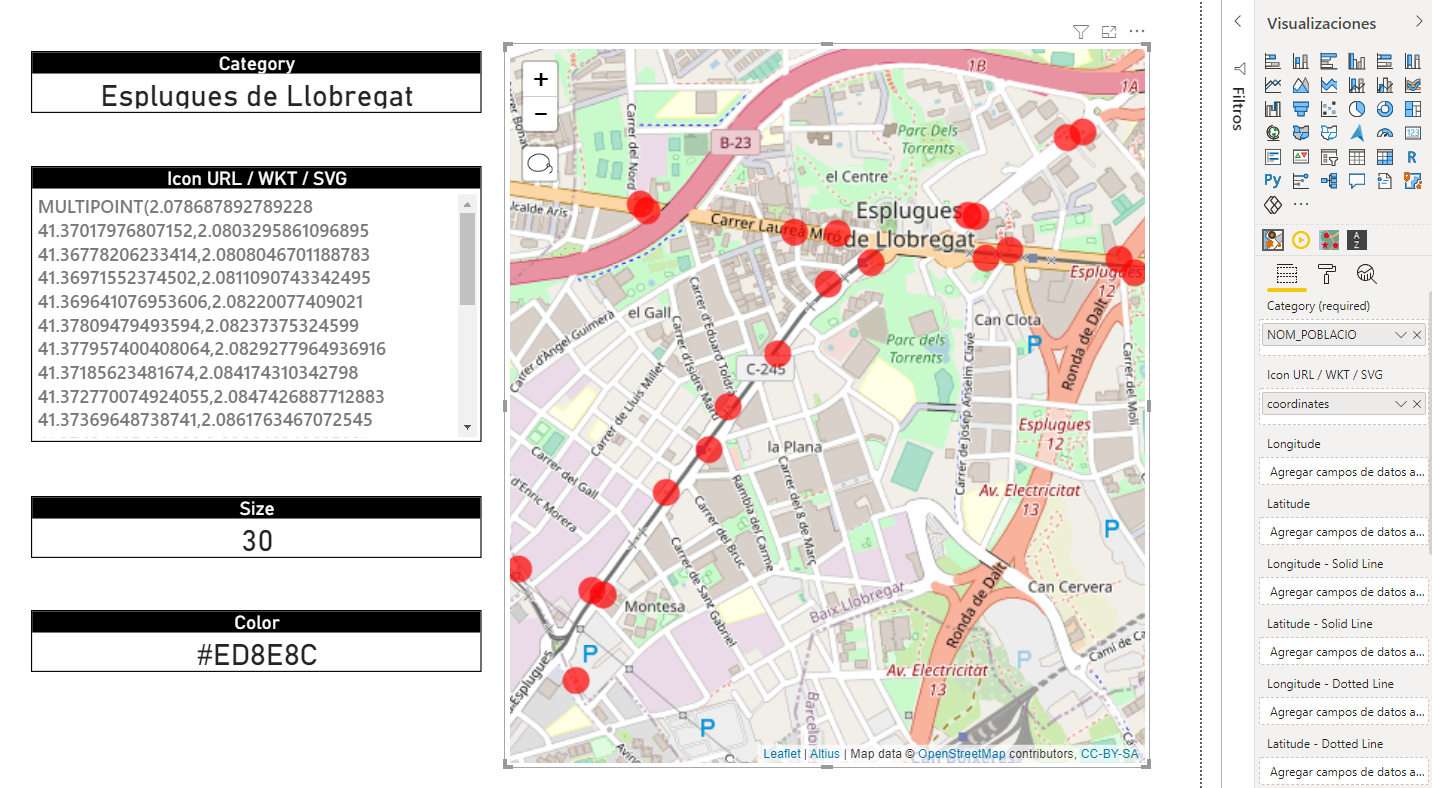
Task: Switch to the Format (paint roller) pane
Action: (1327, 273)
